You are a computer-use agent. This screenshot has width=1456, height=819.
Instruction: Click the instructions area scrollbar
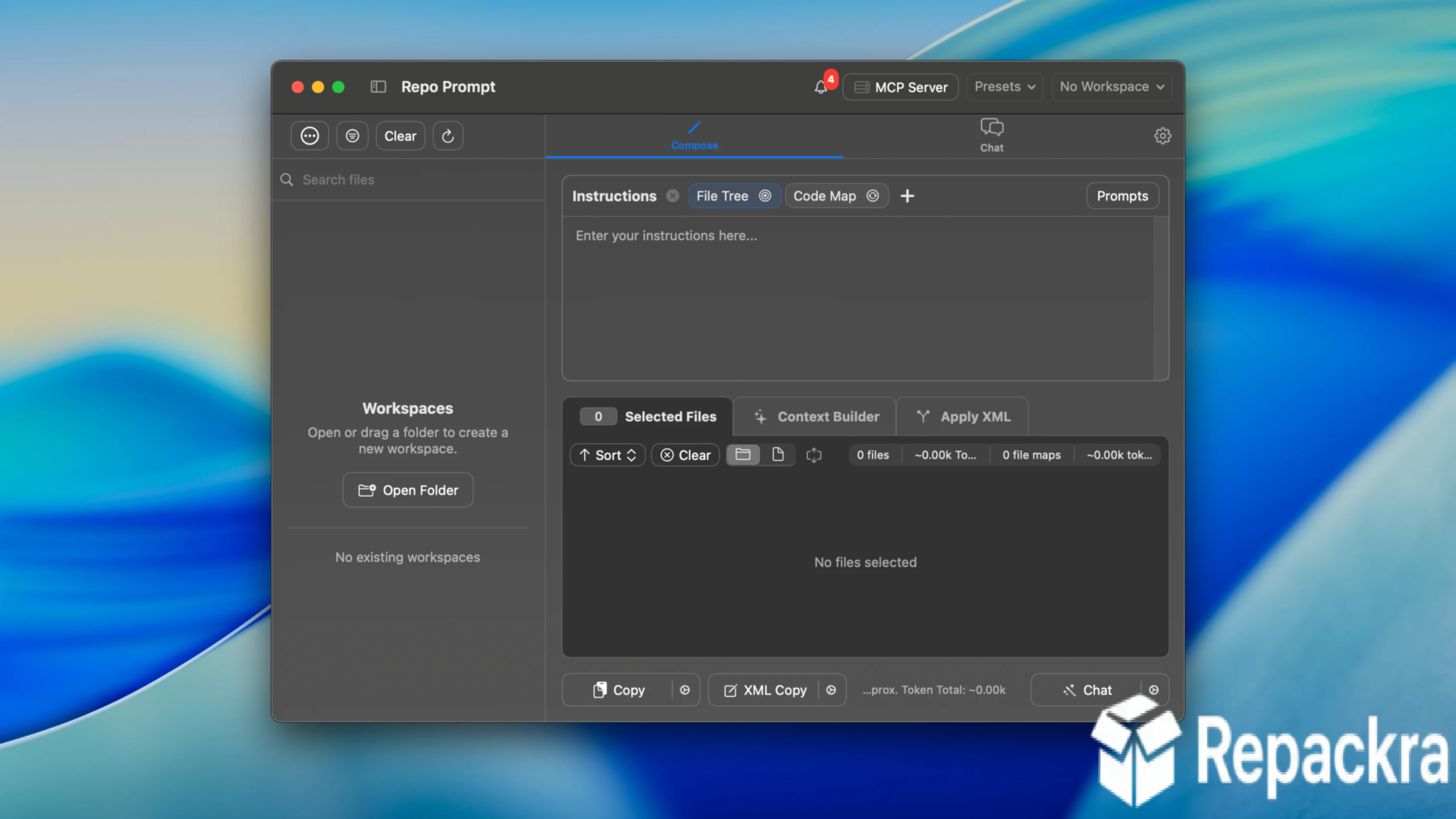[1160, 299]
